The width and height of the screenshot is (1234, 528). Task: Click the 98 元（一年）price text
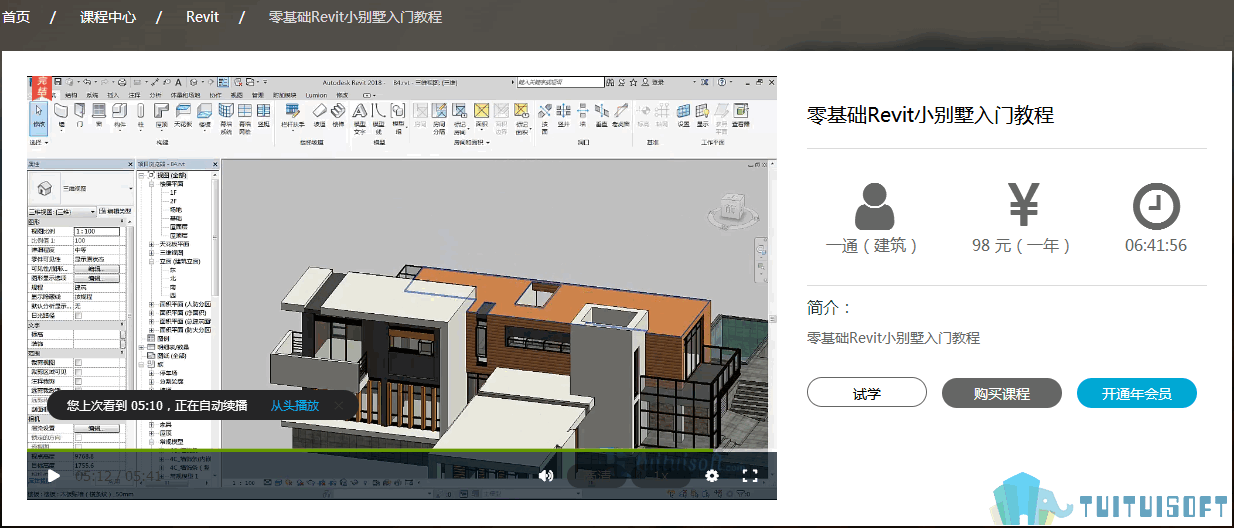tap(1022, 245)
